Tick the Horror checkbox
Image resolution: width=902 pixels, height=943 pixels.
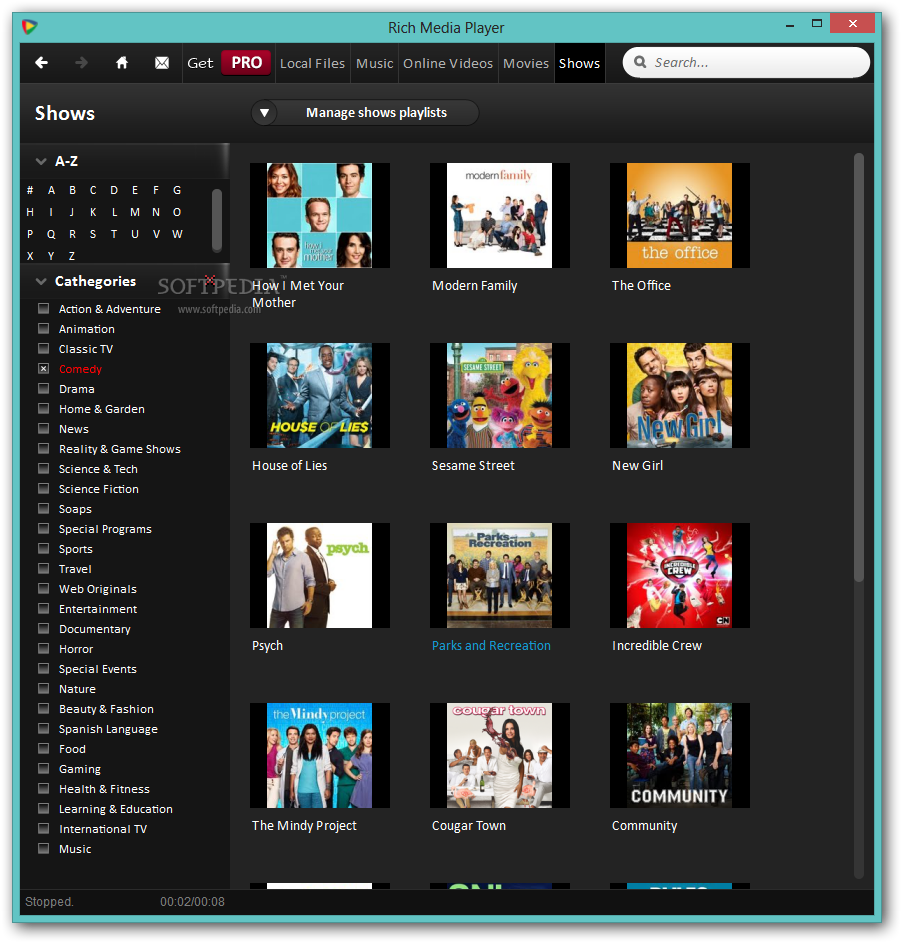pos(43,648)
